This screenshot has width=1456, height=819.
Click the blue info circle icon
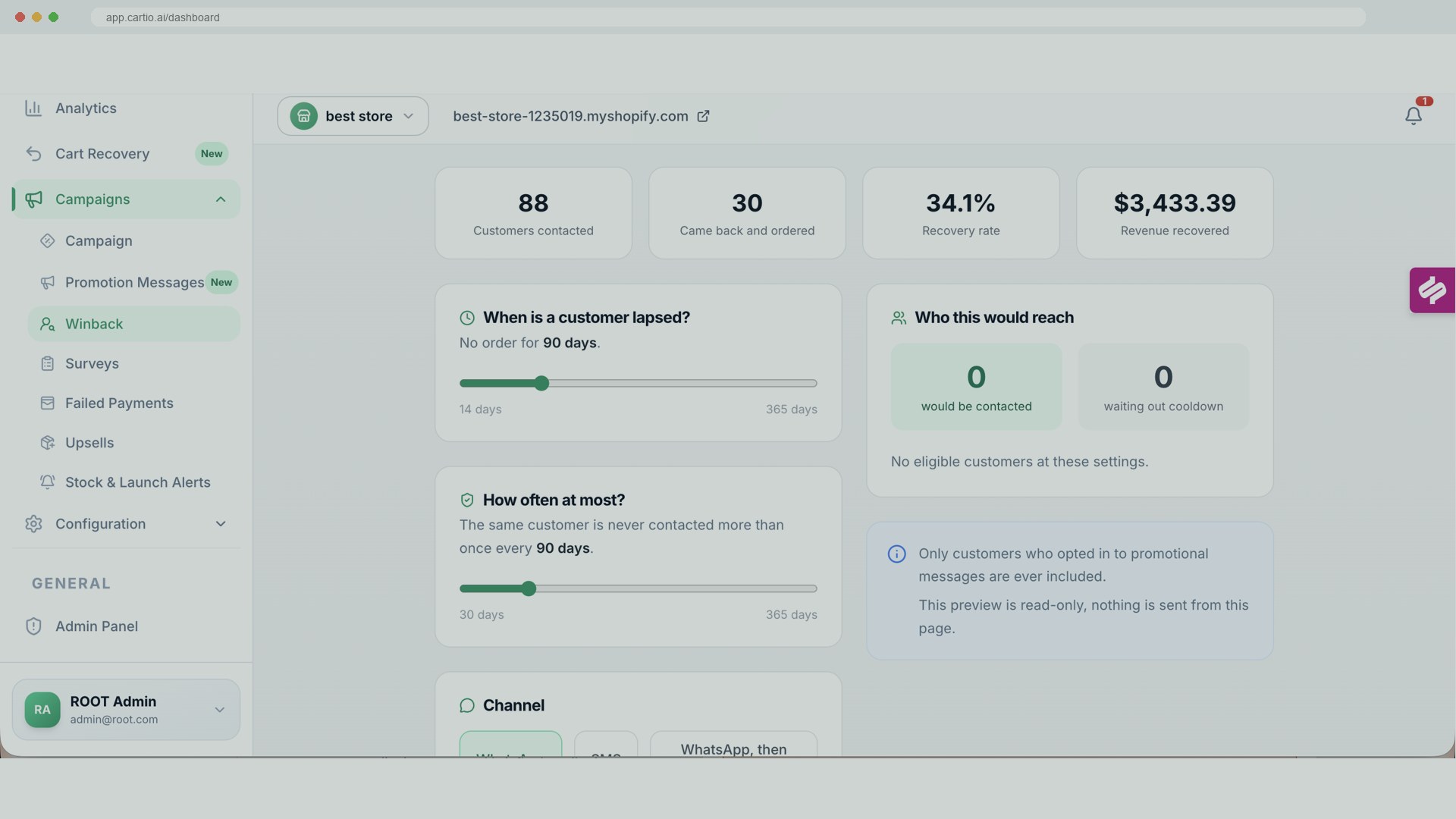click(x=896, y=554)
